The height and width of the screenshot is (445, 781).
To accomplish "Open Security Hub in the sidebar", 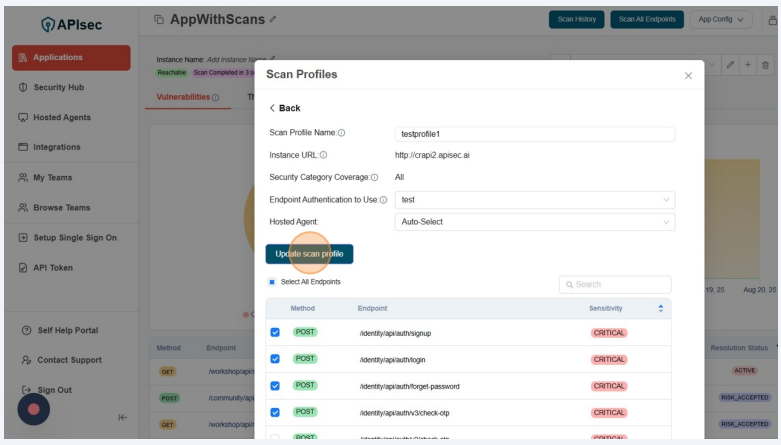I will 58,87.
